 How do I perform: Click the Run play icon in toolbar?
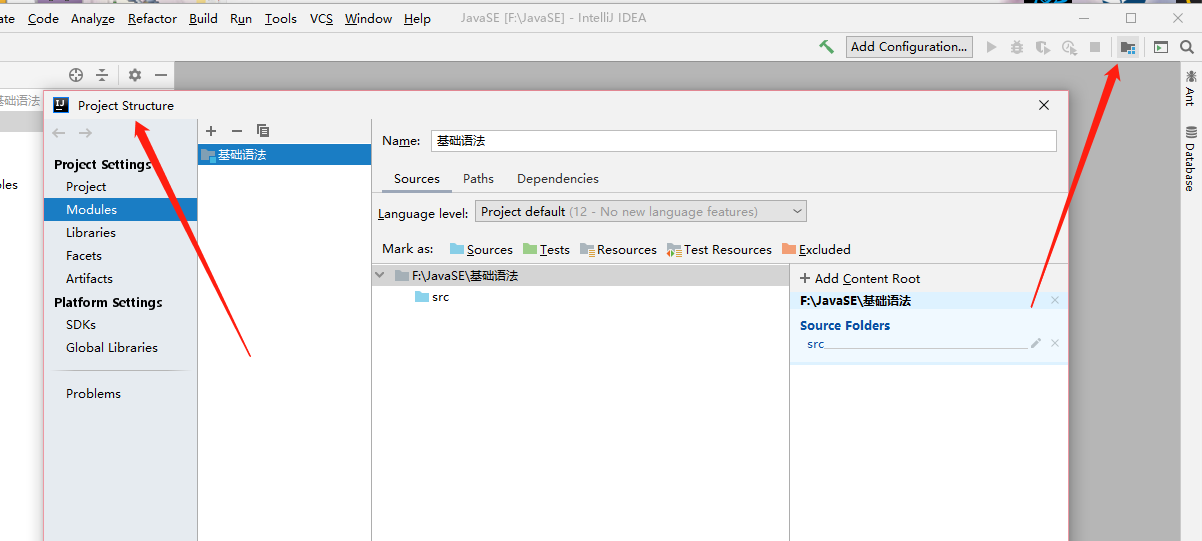click(991, 47)
